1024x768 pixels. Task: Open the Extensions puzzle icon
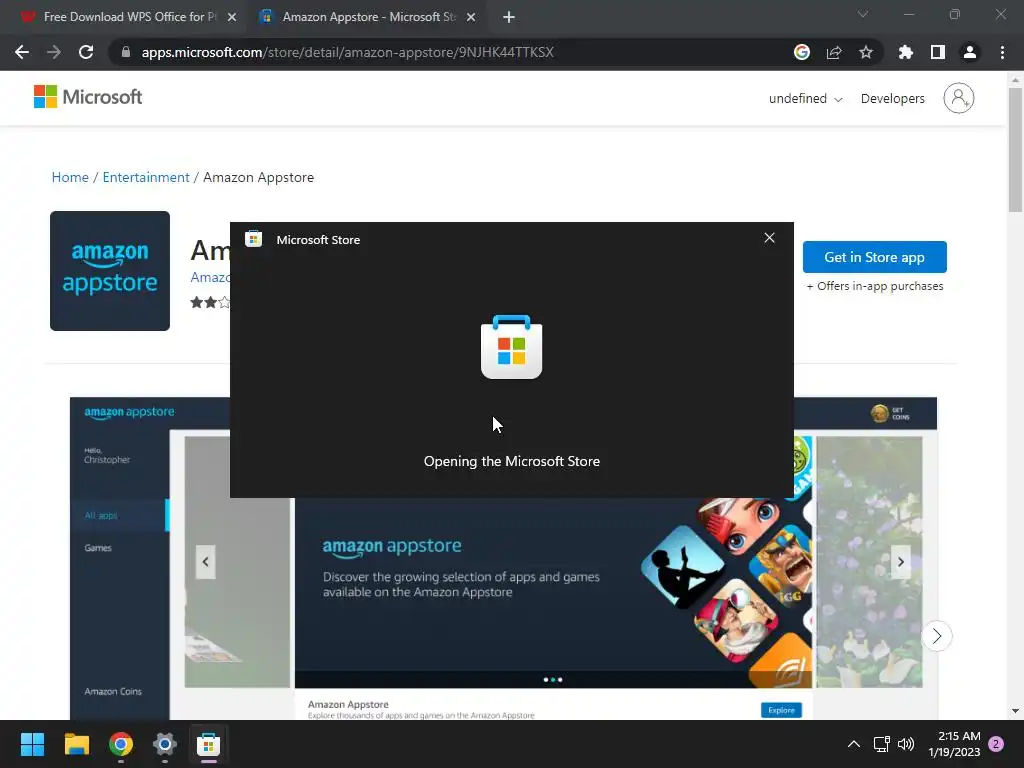tap(905, 52)
